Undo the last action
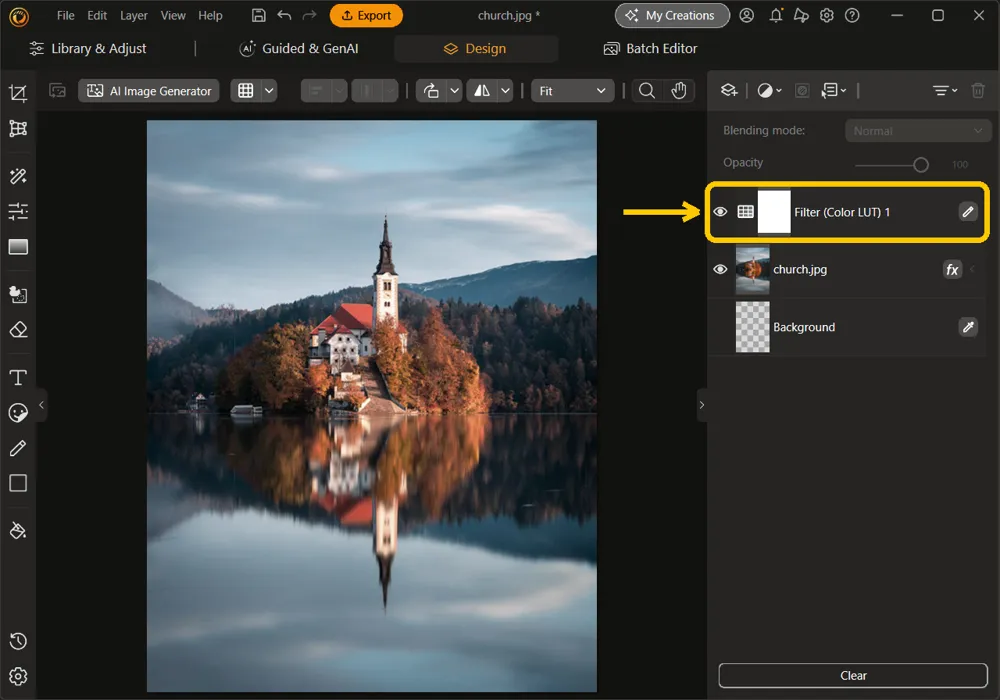1000x700 pixels. click(x=284, y=15)
